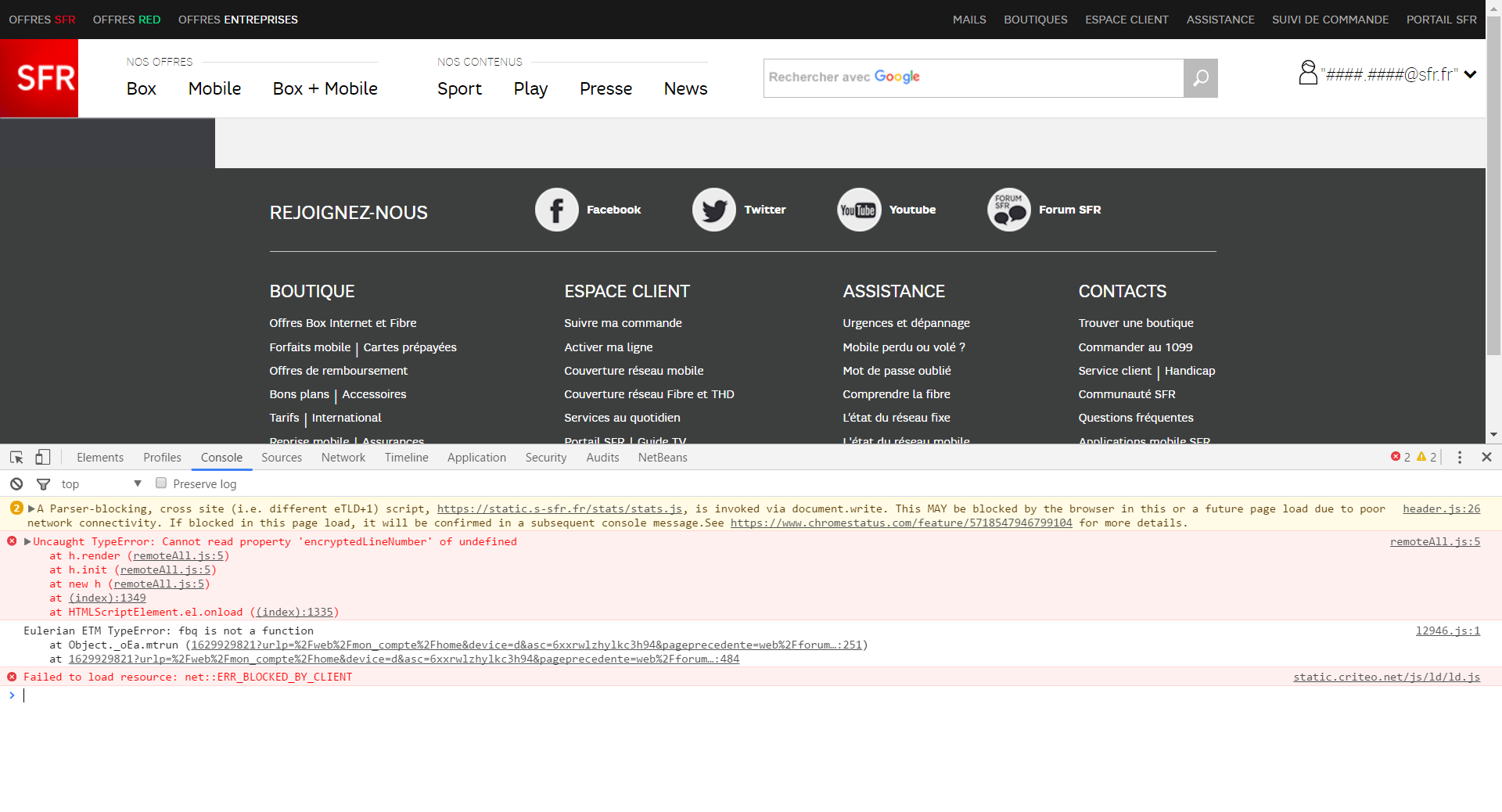The height and width of the screenshot is (812, 1502).
Task: Expand the account email dropdown chevron
Action: 1471,74
